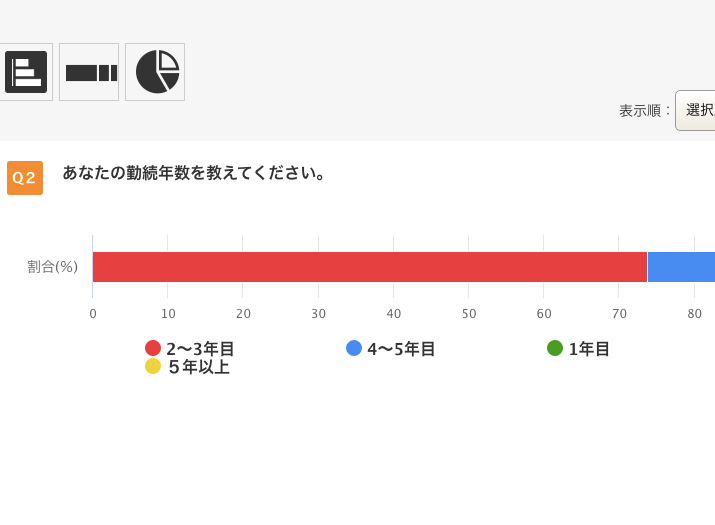Click the blue 4〜5年目 bar segment
Viewport: 715px width, 525px height.
[x=682, y=267]
